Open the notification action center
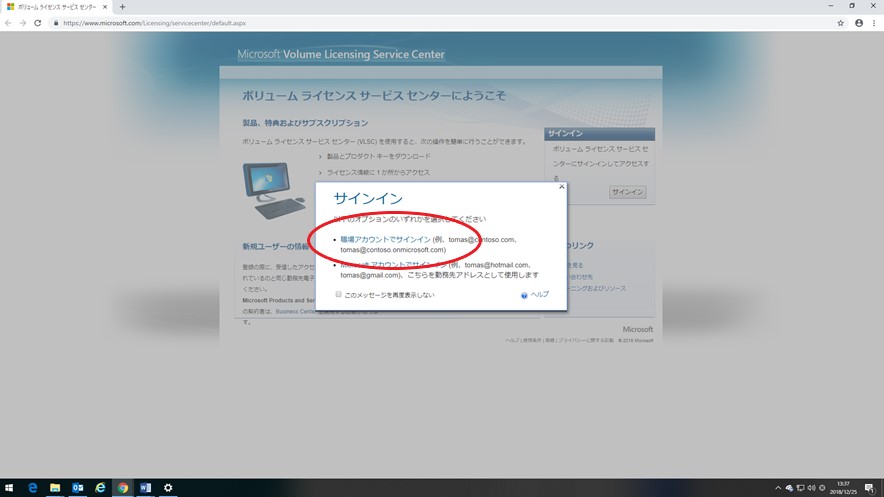The height and width of the screenshot is (497, 884). pyautogui.click(x=870, y=488)
